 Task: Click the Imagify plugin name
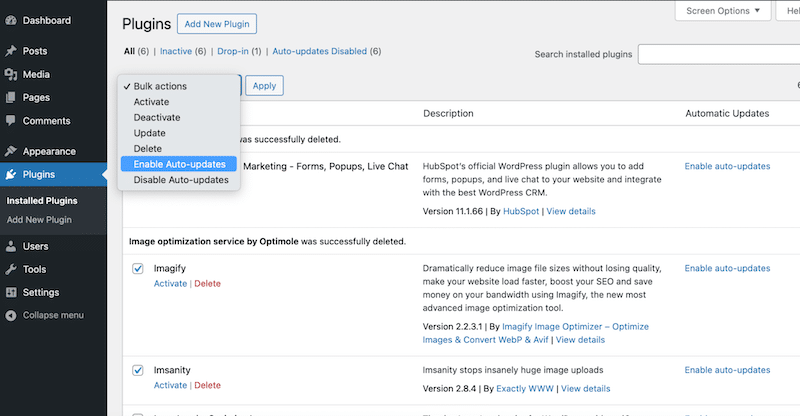tap(170, 268)
